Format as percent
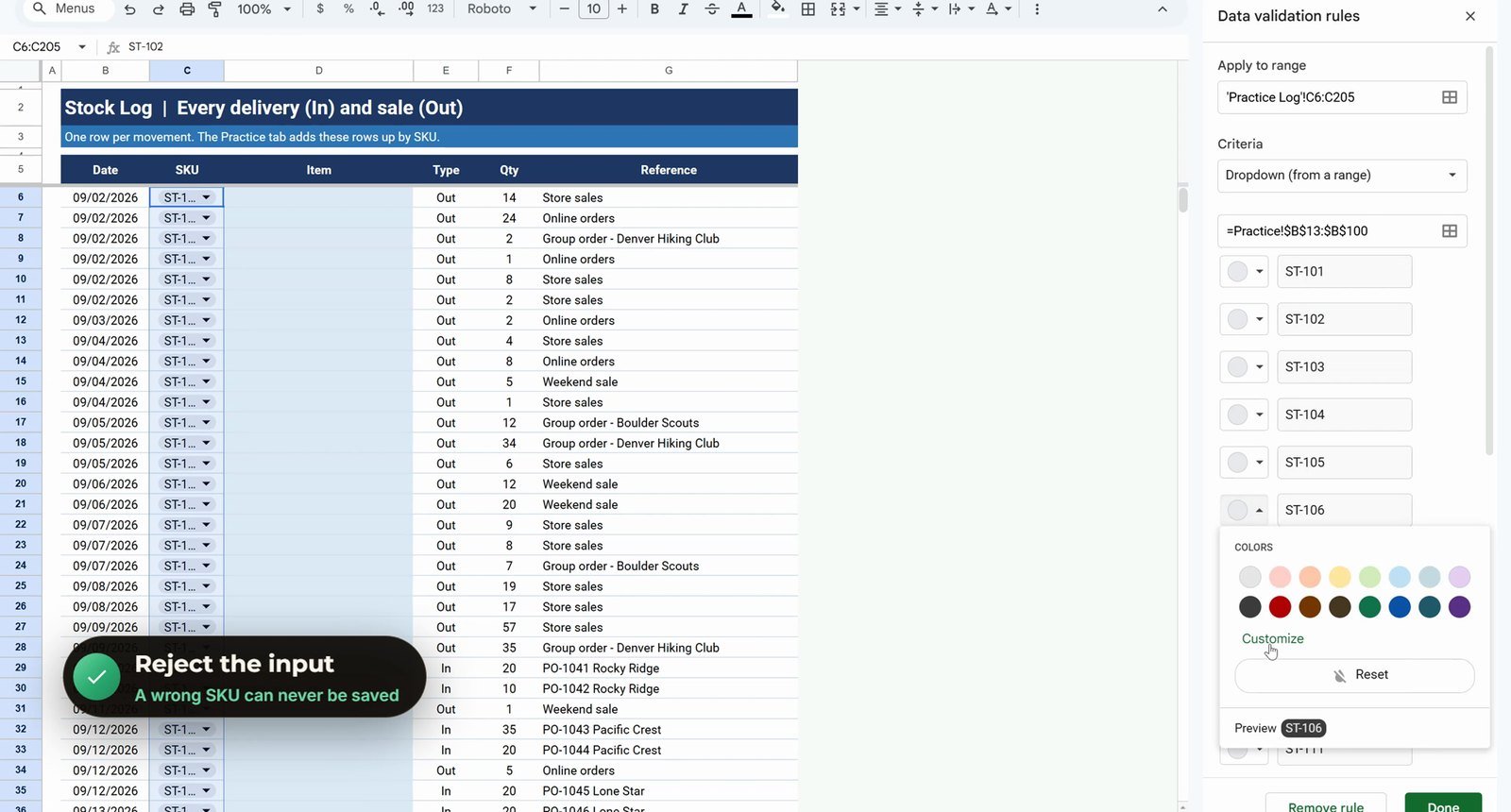Image resolution: width=1511 pixels, height=812 pixels. click(x=348, y=8)
